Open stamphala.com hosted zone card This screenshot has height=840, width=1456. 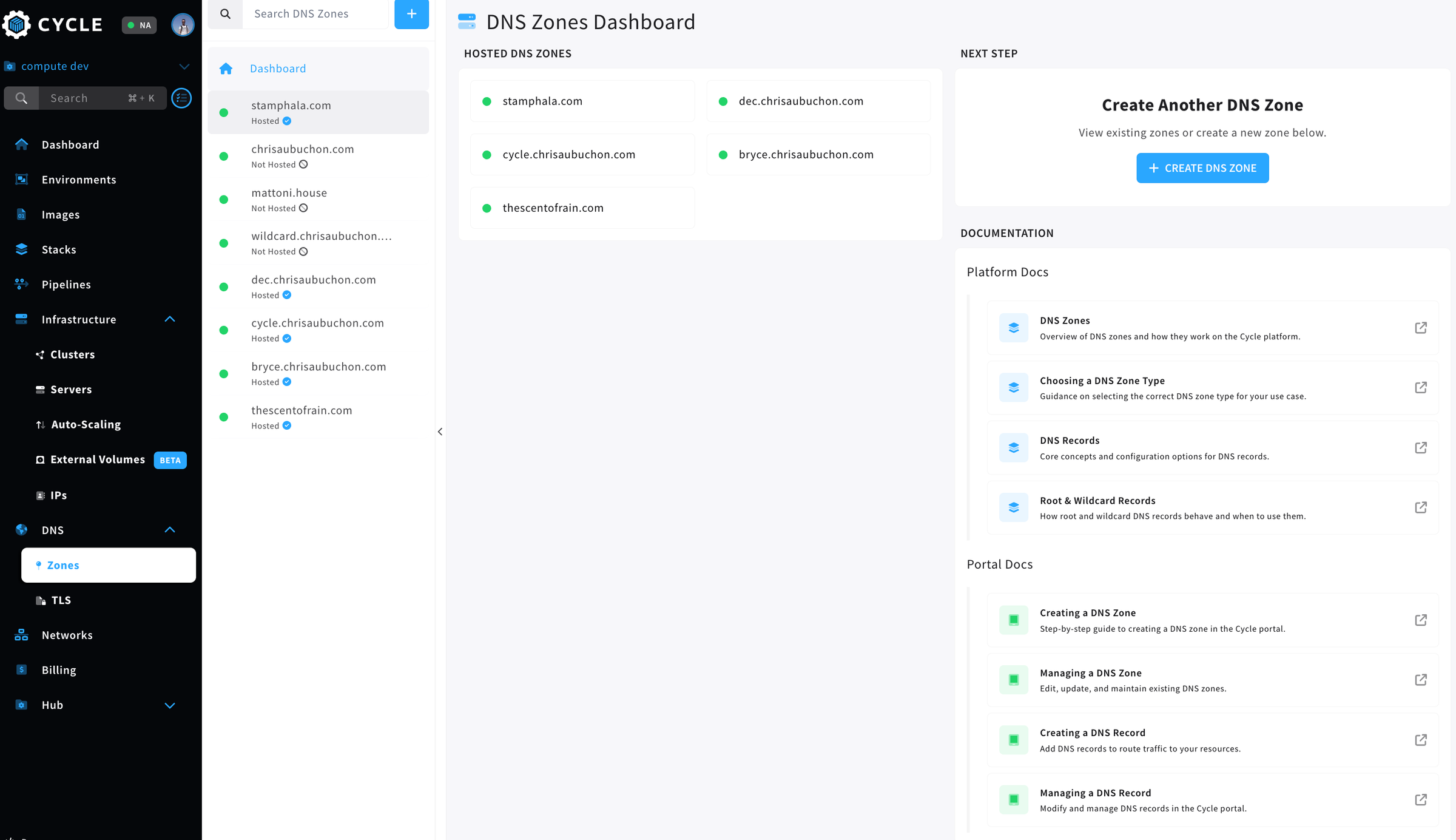pyautogui.click(x=582, y=101)
